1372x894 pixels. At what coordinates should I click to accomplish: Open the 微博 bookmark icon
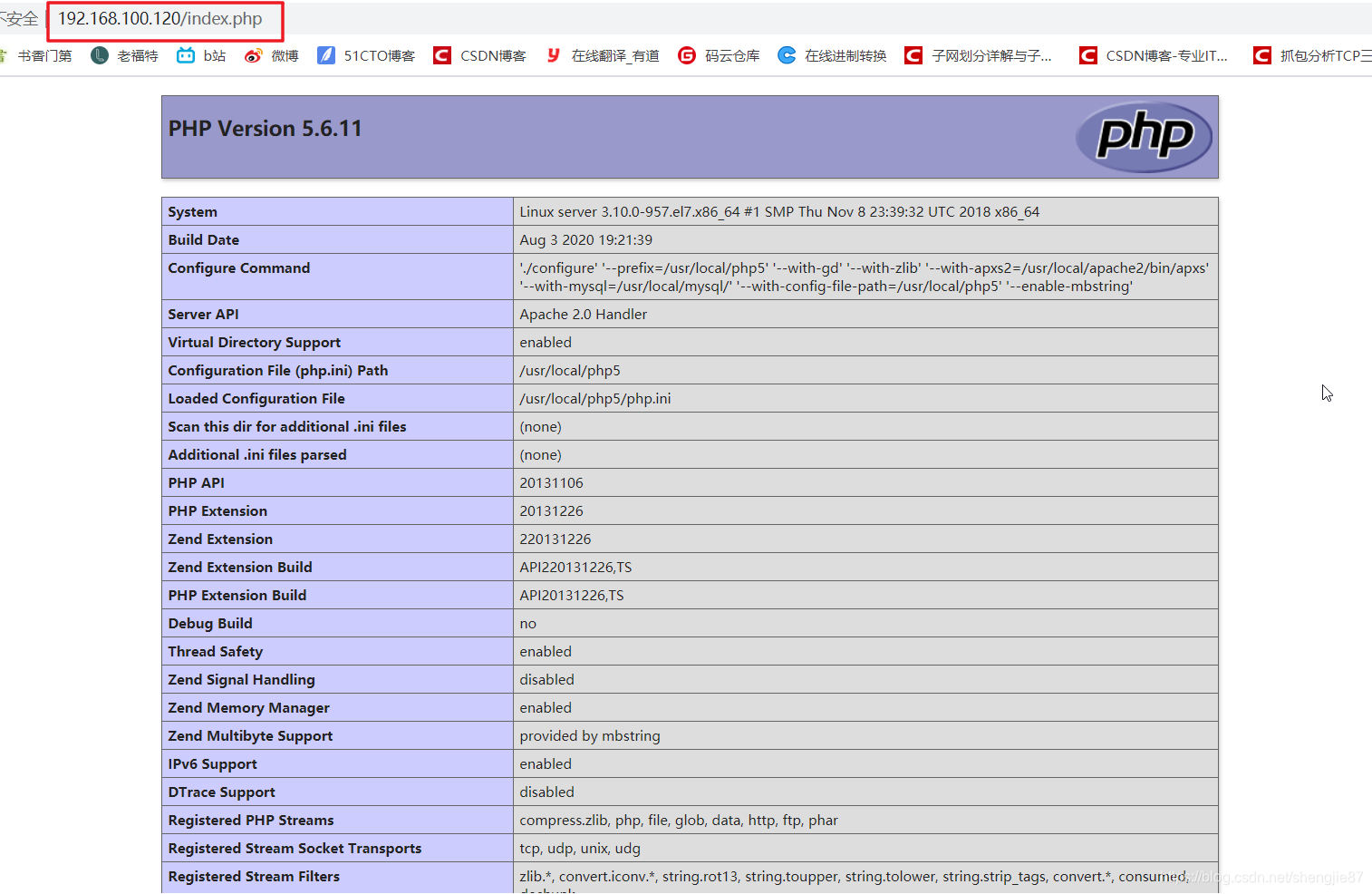coord(253,55)
